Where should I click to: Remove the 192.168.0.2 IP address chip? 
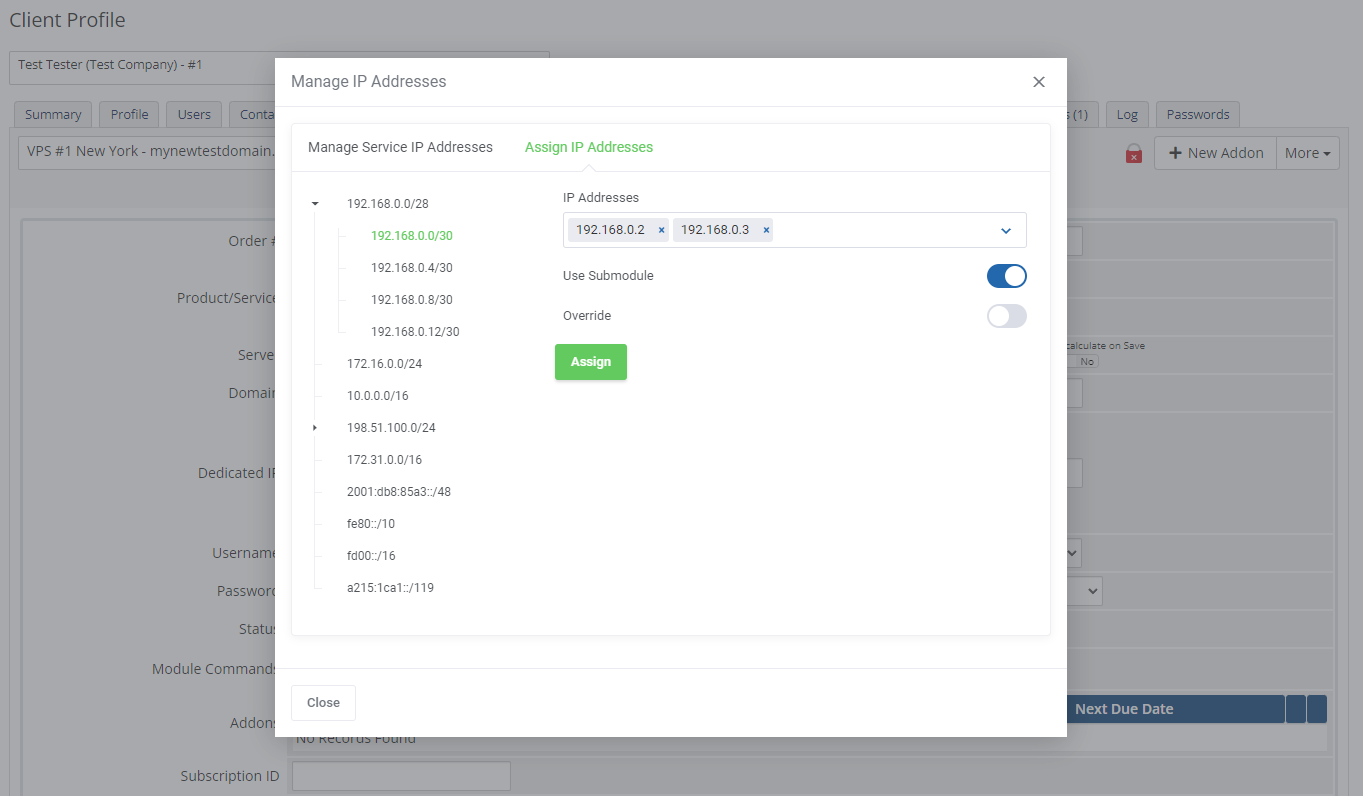pos(660,229)
